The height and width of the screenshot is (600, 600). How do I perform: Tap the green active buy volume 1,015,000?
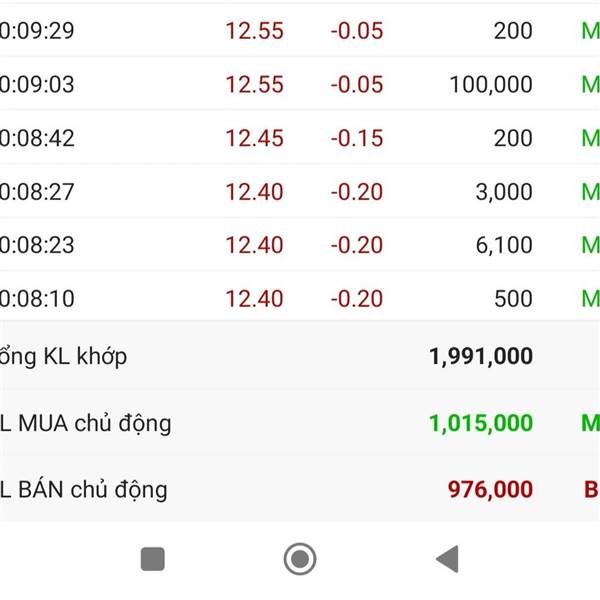point(481,423)
